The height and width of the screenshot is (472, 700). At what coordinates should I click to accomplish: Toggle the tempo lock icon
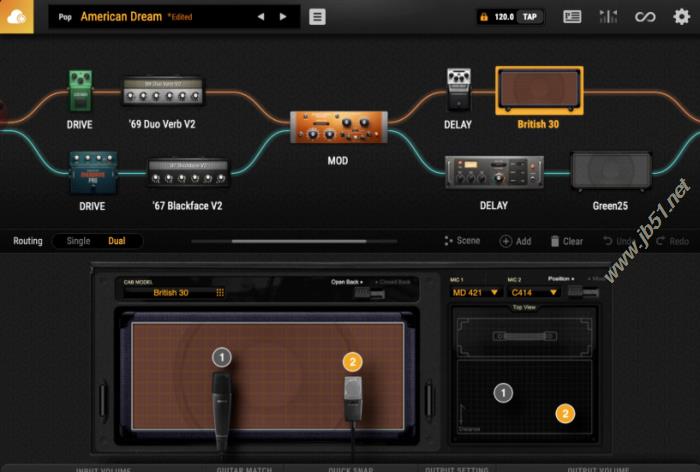(484, 17)
